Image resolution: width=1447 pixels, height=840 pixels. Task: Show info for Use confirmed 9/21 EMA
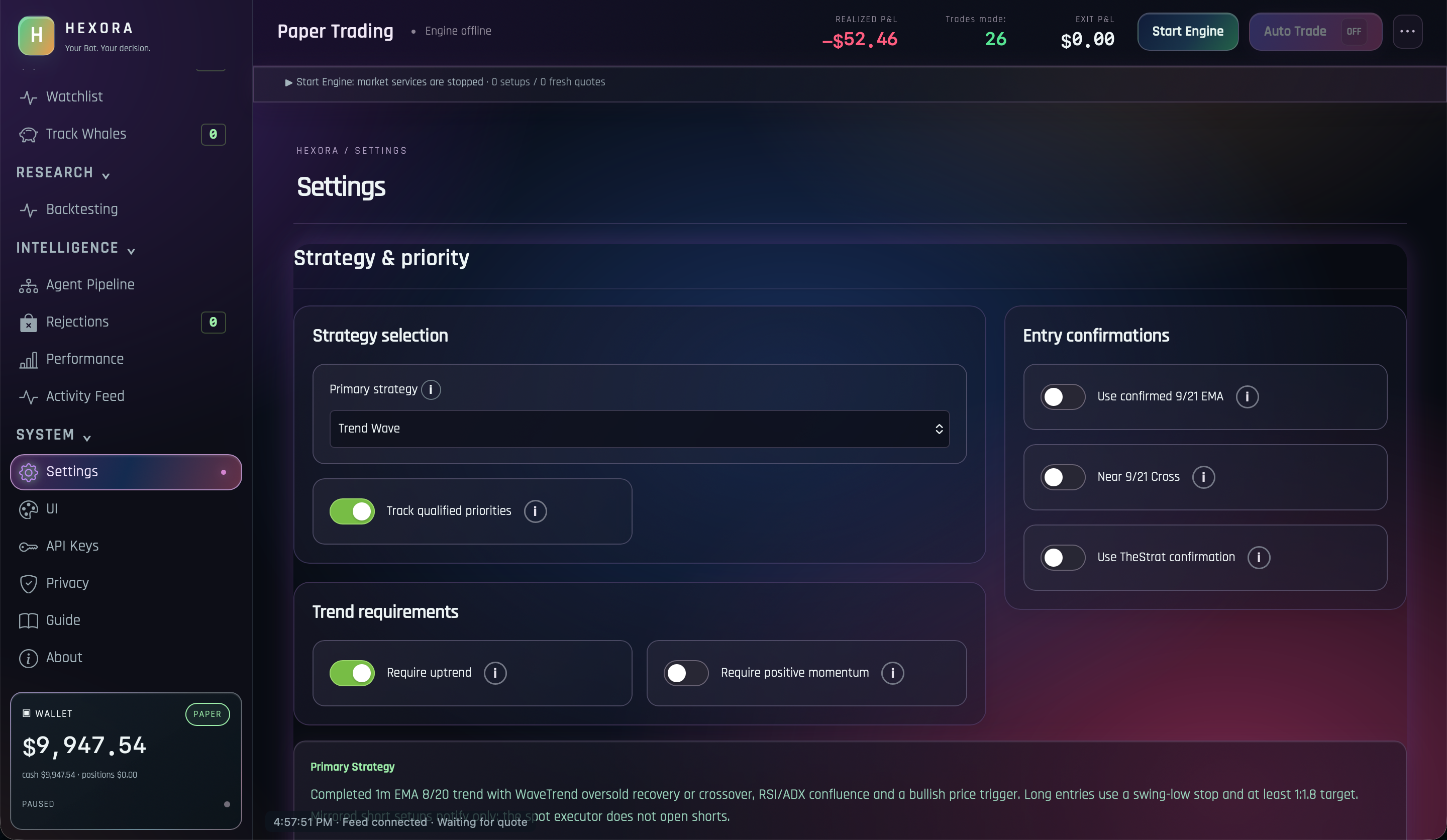(1247, 397)
